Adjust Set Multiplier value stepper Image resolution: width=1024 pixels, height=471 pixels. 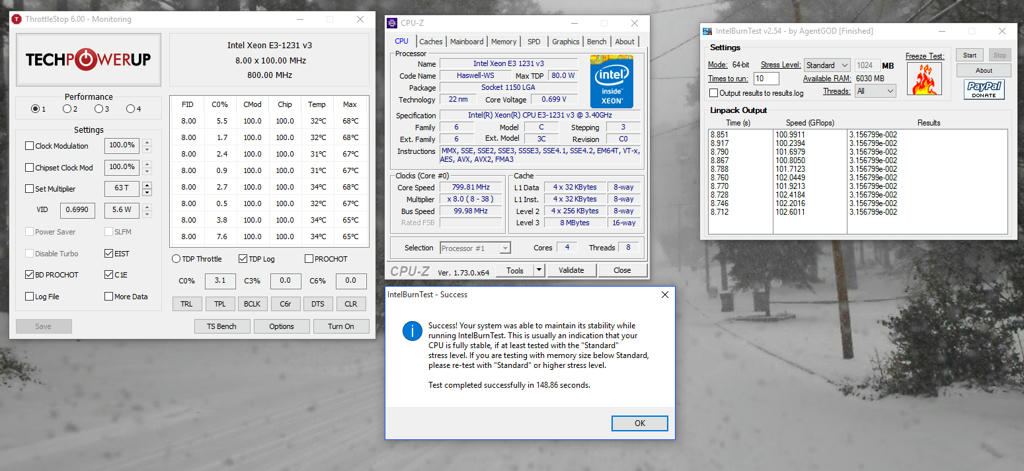pyautogui.click(x=147, y=189)
